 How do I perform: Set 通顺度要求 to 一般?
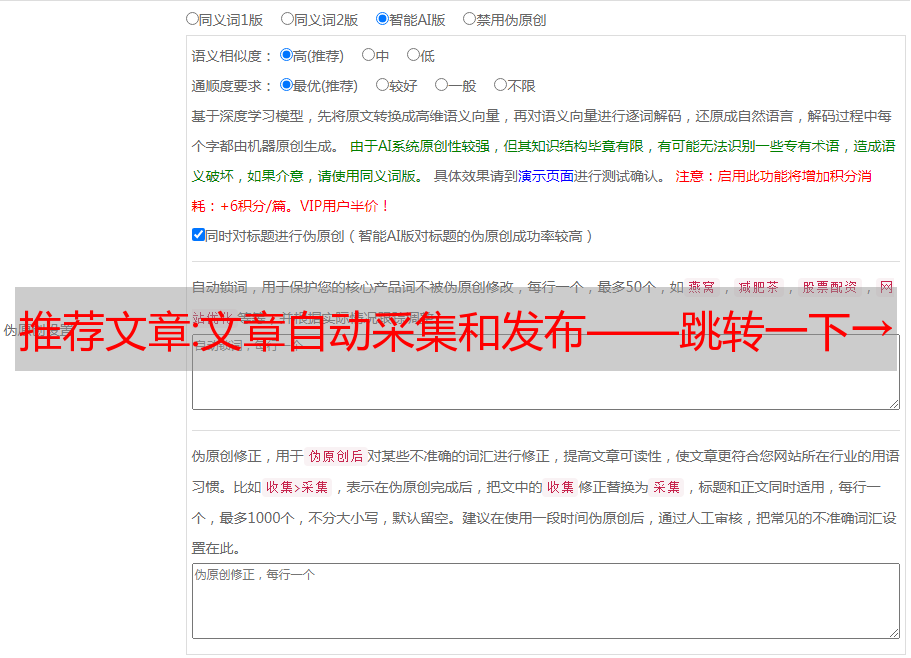442,85
